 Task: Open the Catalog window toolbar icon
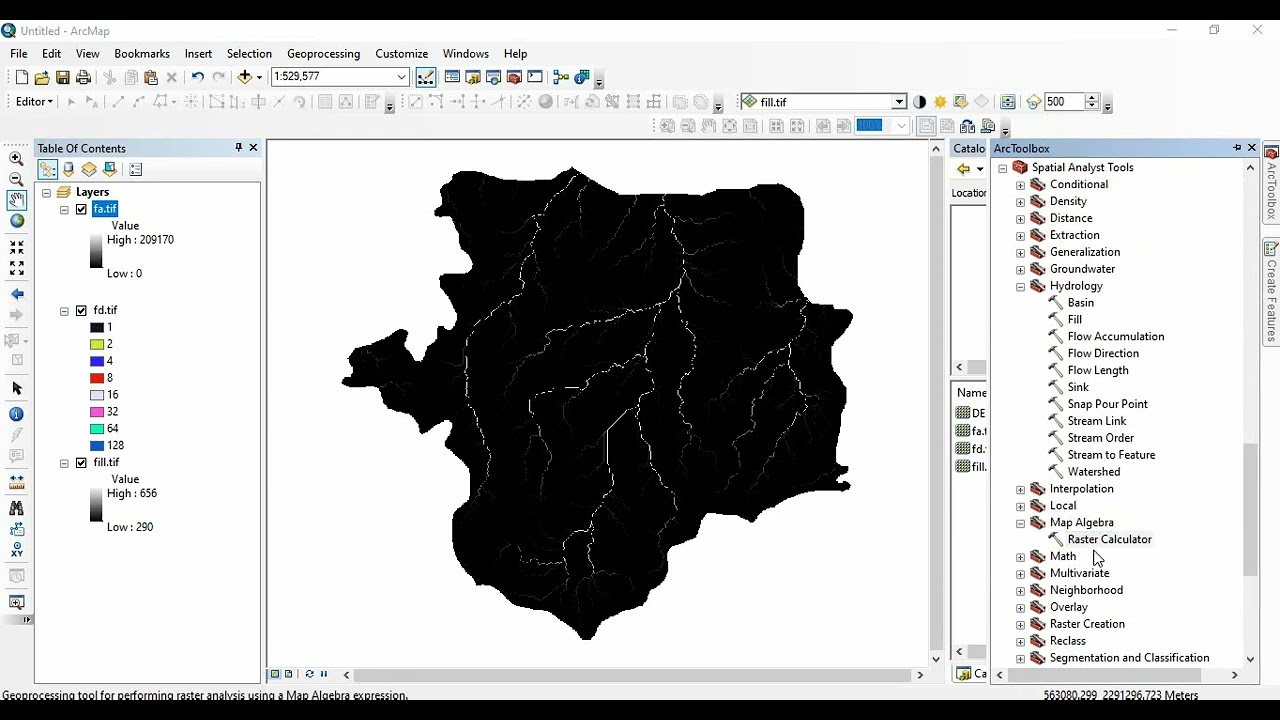[473, 77]
